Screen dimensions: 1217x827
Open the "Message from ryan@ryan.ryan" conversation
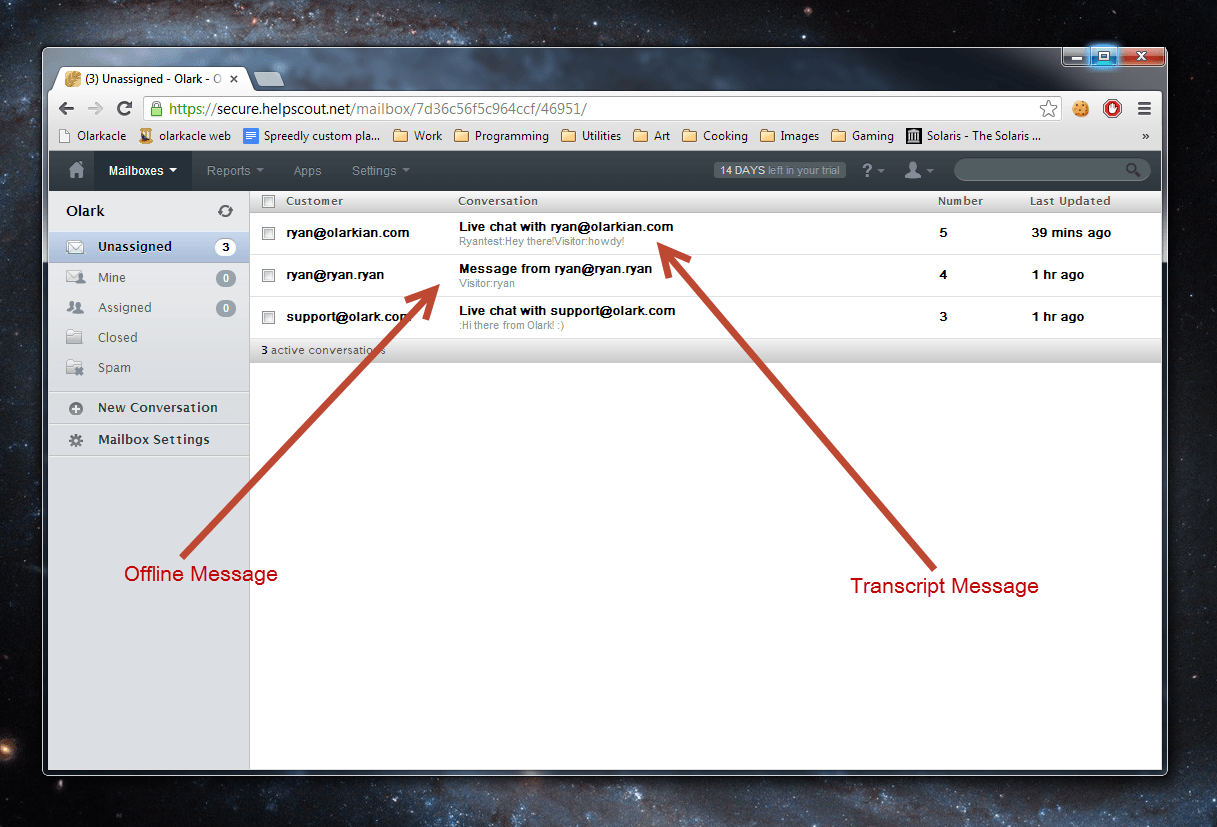[555, 269]
